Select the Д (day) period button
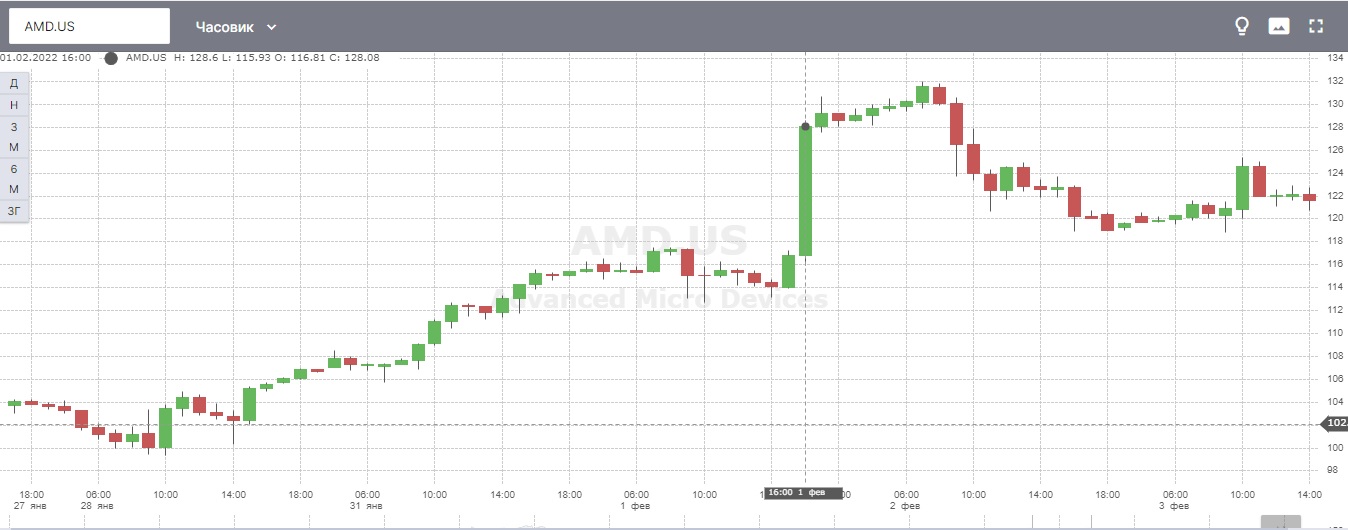This screenshot has height=530, width=1348. [x=14, y=83]
